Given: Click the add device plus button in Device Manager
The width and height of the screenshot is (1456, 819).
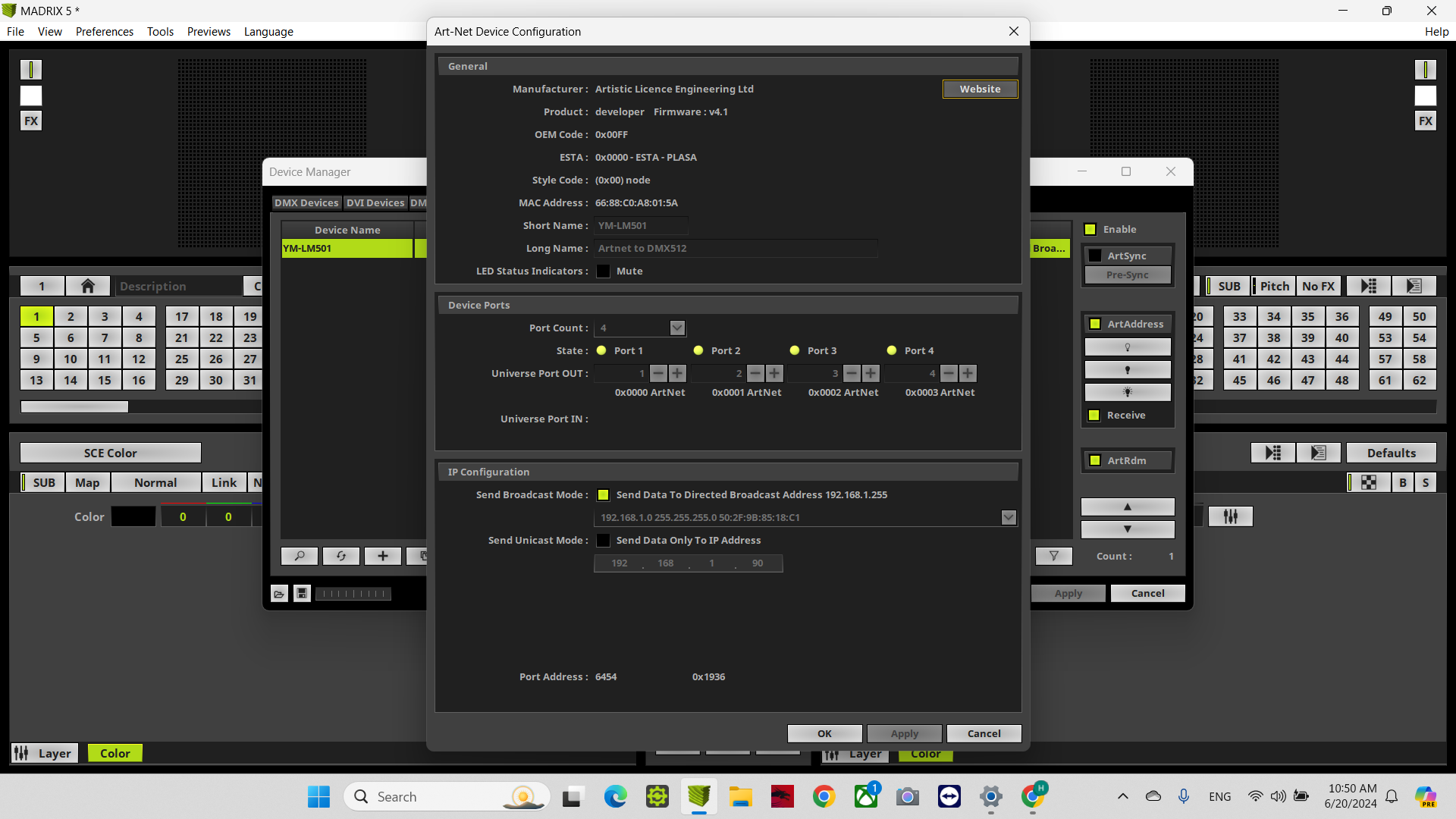Looking at the screenshot, I should click(x=383, y=556).
